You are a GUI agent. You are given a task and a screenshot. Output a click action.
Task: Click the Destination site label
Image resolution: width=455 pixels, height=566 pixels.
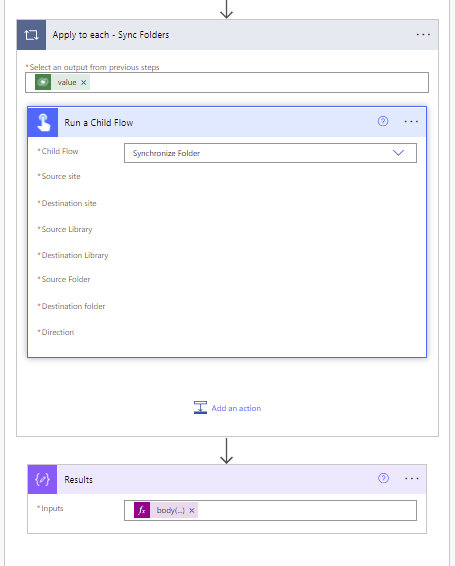pyautogui.click(x=69, y=203)
